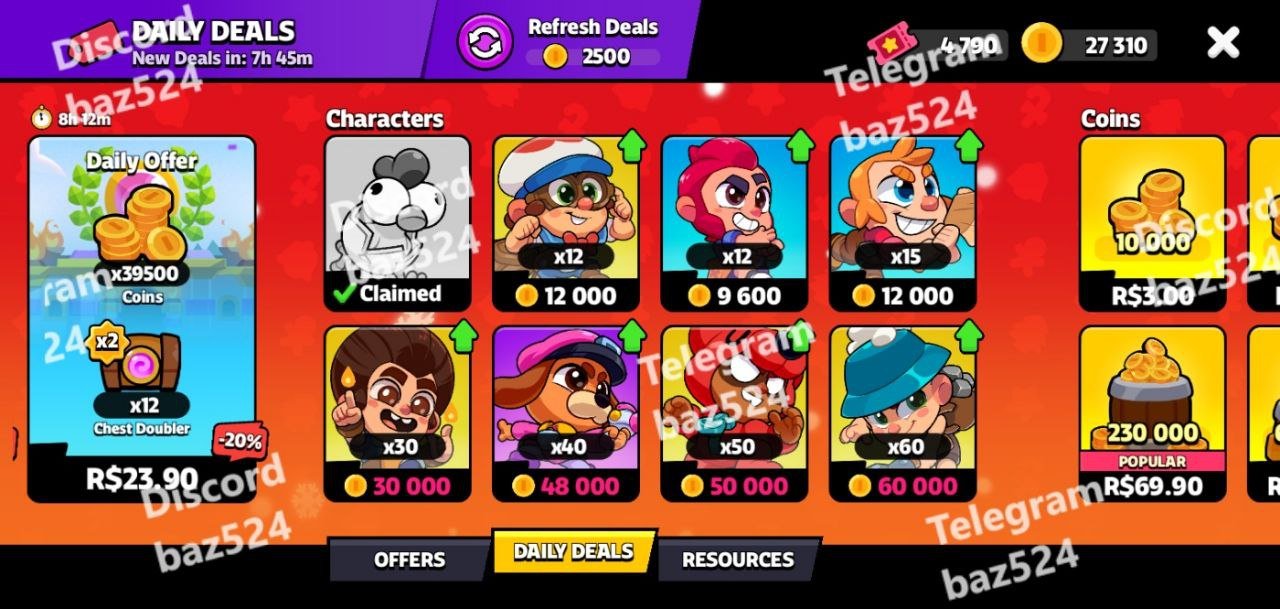The width and height of the screenshot is (1280, 609).
Task: Close the shop with the X
Action: pos(1223,42)
